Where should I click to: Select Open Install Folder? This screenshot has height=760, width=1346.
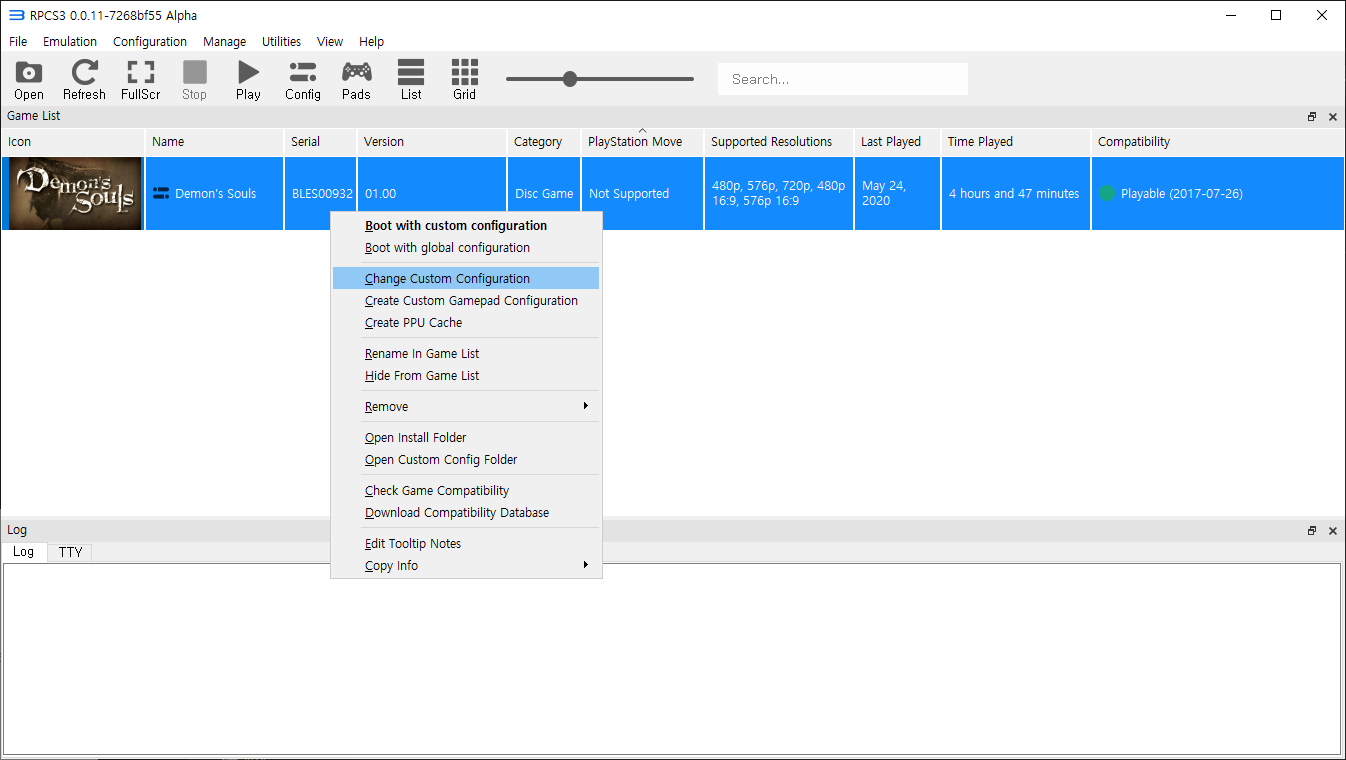(x=466, y=438)
